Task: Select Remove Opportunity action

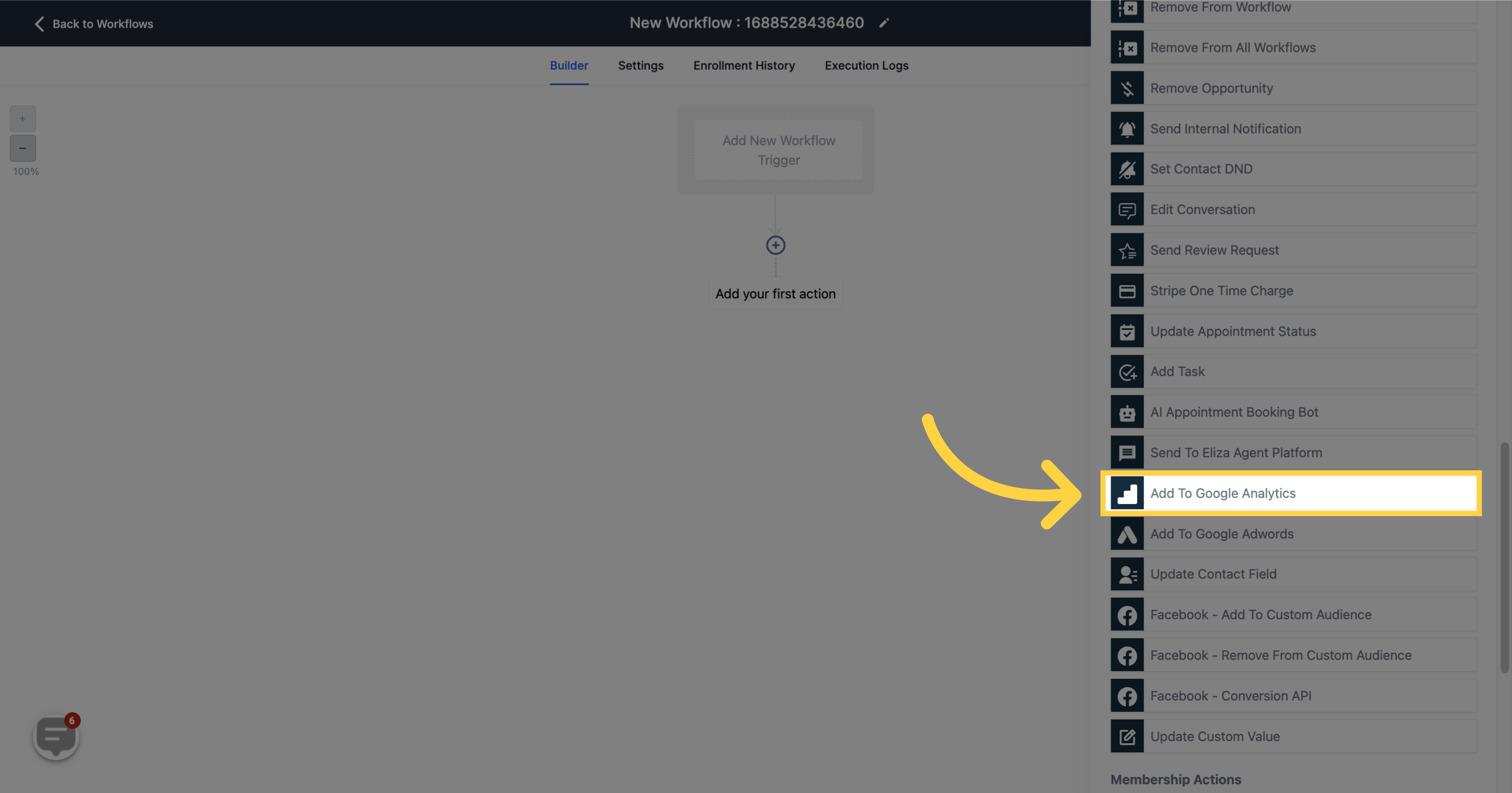Action: point(1290,87)
